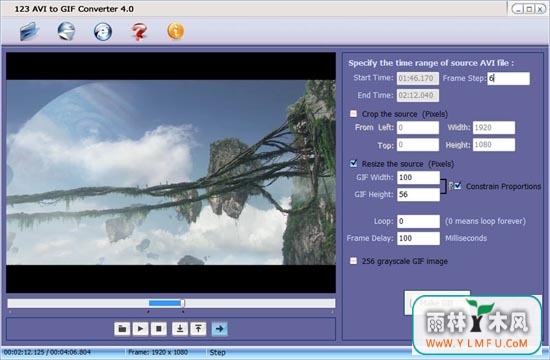This screenshot has height=360, width=550.
Task: Click the 'Step' status bar entry
Action: pyautogui.click(x=217, y=352)
